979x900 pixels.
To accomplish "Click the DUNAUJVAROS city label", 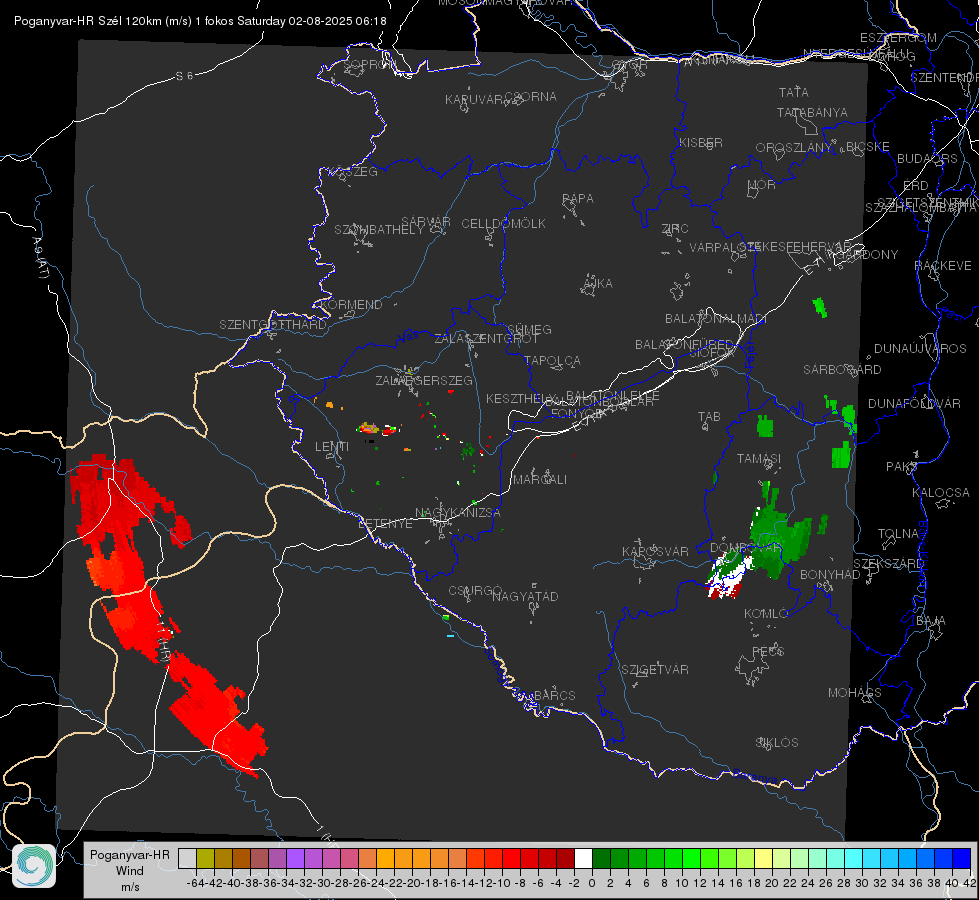I will [x=920, y=349].
